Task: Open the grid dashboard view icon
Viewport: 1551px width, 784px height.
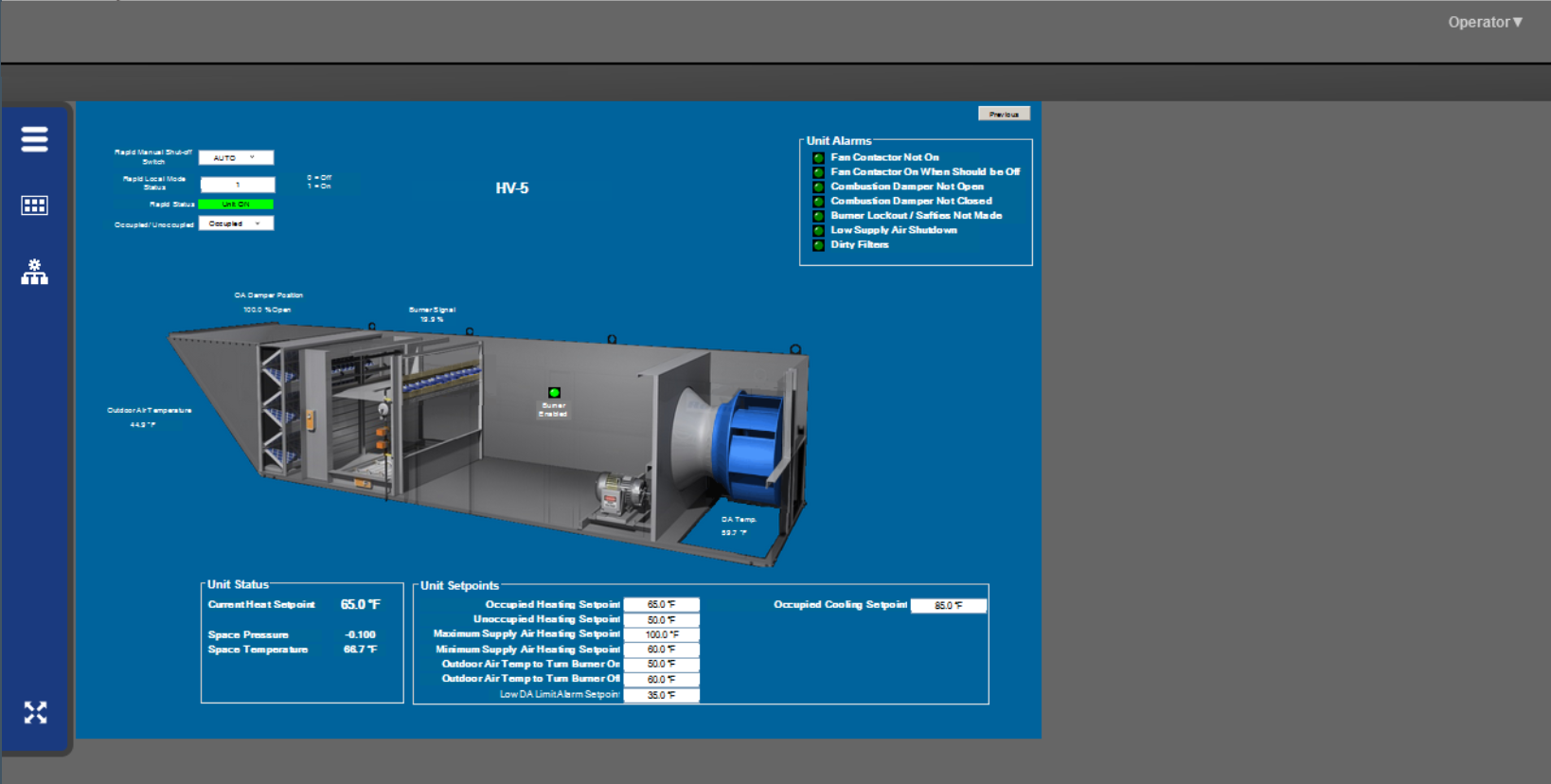Action: [x=34, y=205]
